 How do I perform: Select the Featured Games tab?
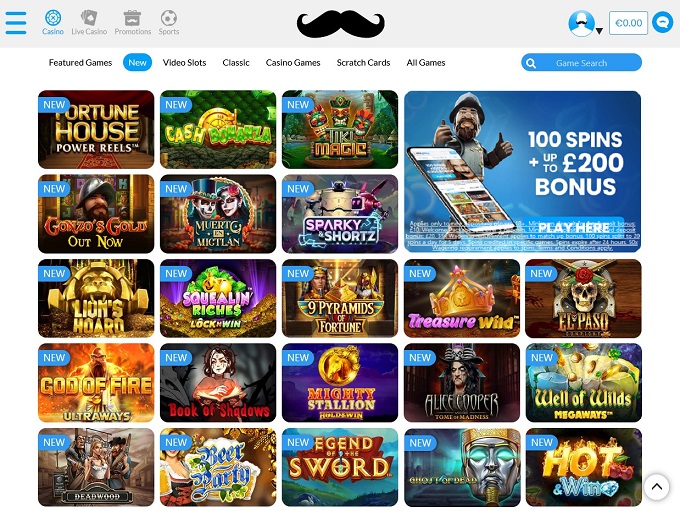(80, 63)
